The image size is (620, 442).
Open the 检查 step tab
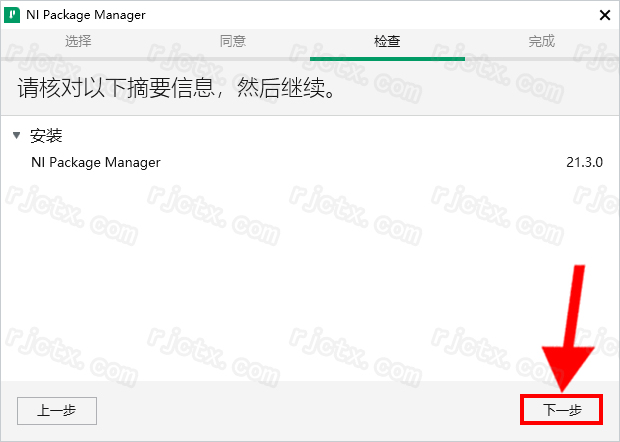387,41
